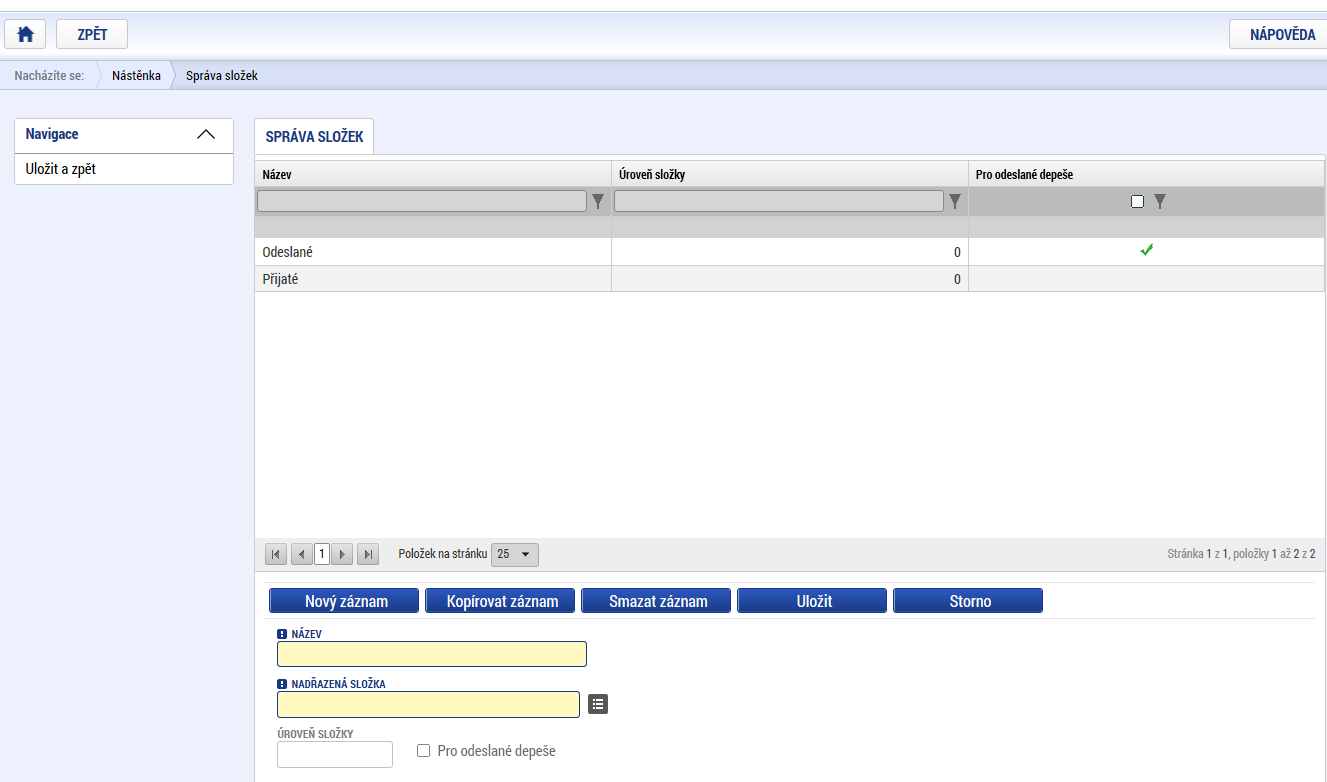1327x782 pixels.
Task: Focus the ÚROVEŇ SLOŽKY field
Action: coord(335,754)
